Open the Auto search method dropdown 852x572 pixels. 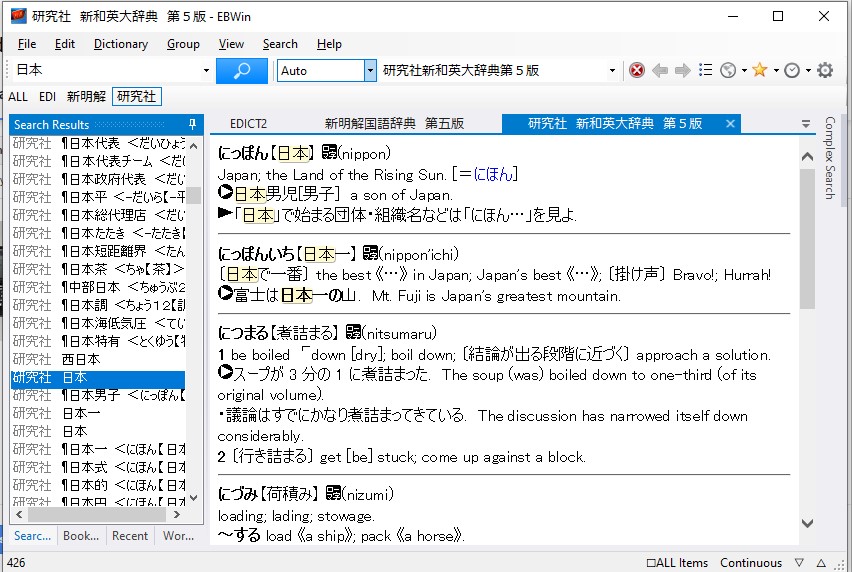pyautogui.click(x=370, y=71)
